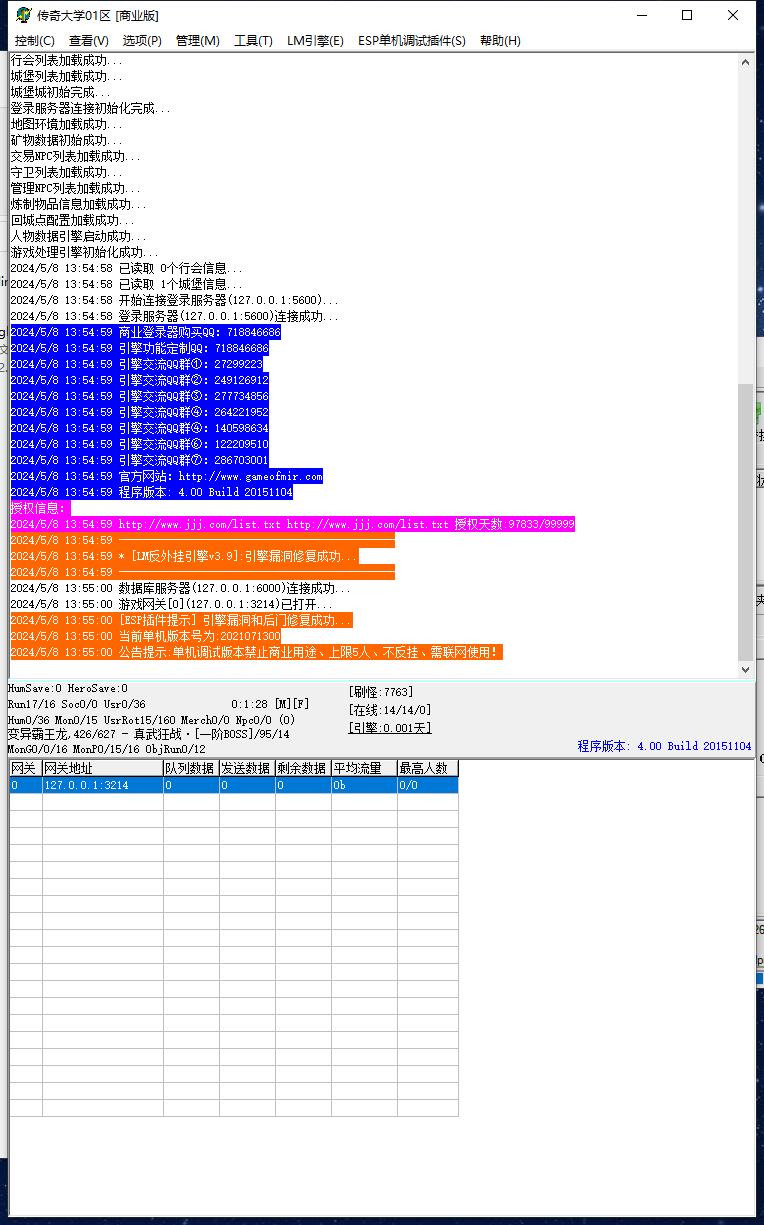Viewport: 764px width, 1225px height.
Task: Click the 剩余数据 column header
Action: pos(304,768)
